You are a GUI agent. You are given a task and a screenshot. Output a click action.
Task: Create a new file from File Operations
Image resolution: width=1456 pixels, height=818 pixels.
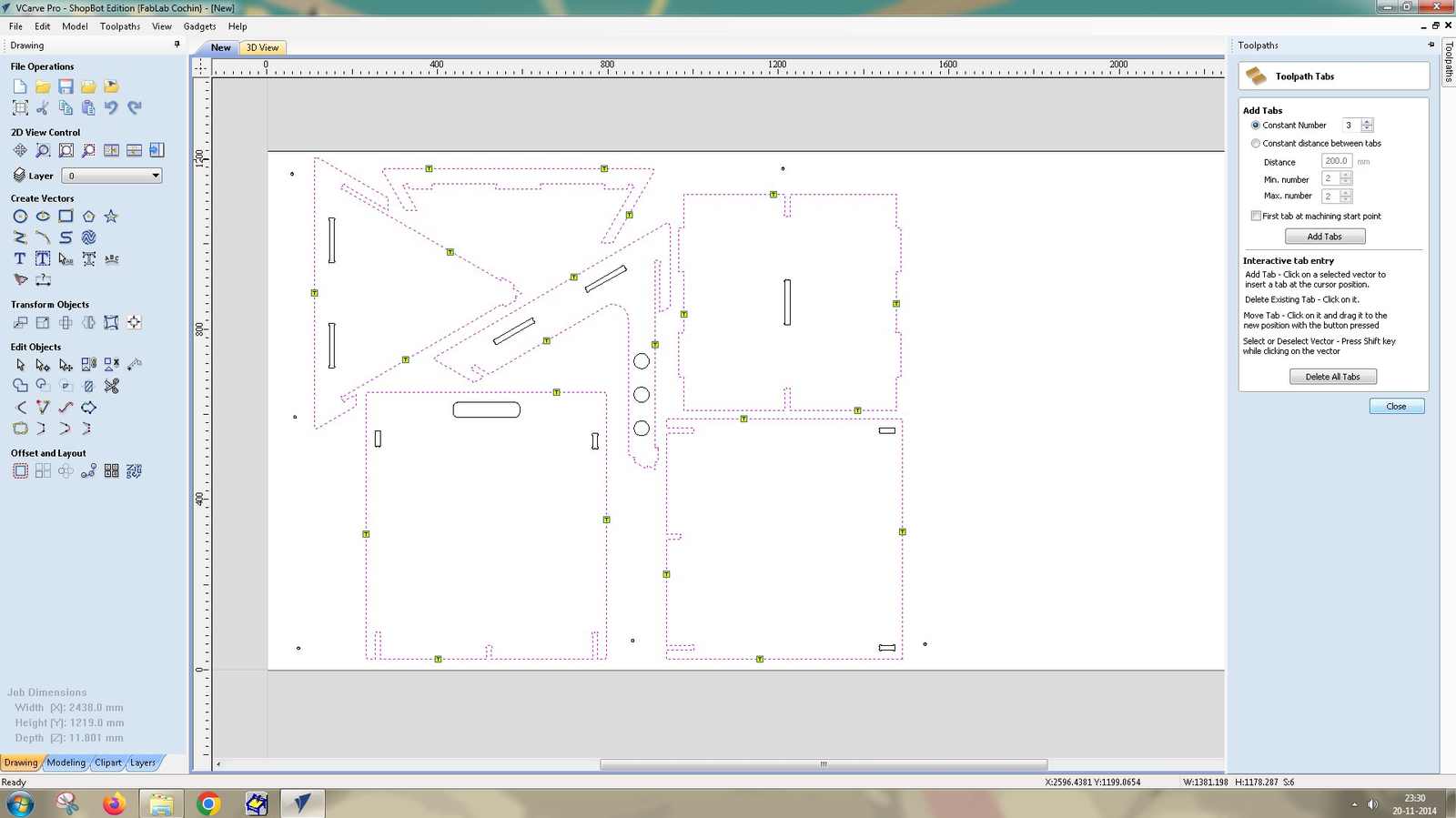point(20,86)
